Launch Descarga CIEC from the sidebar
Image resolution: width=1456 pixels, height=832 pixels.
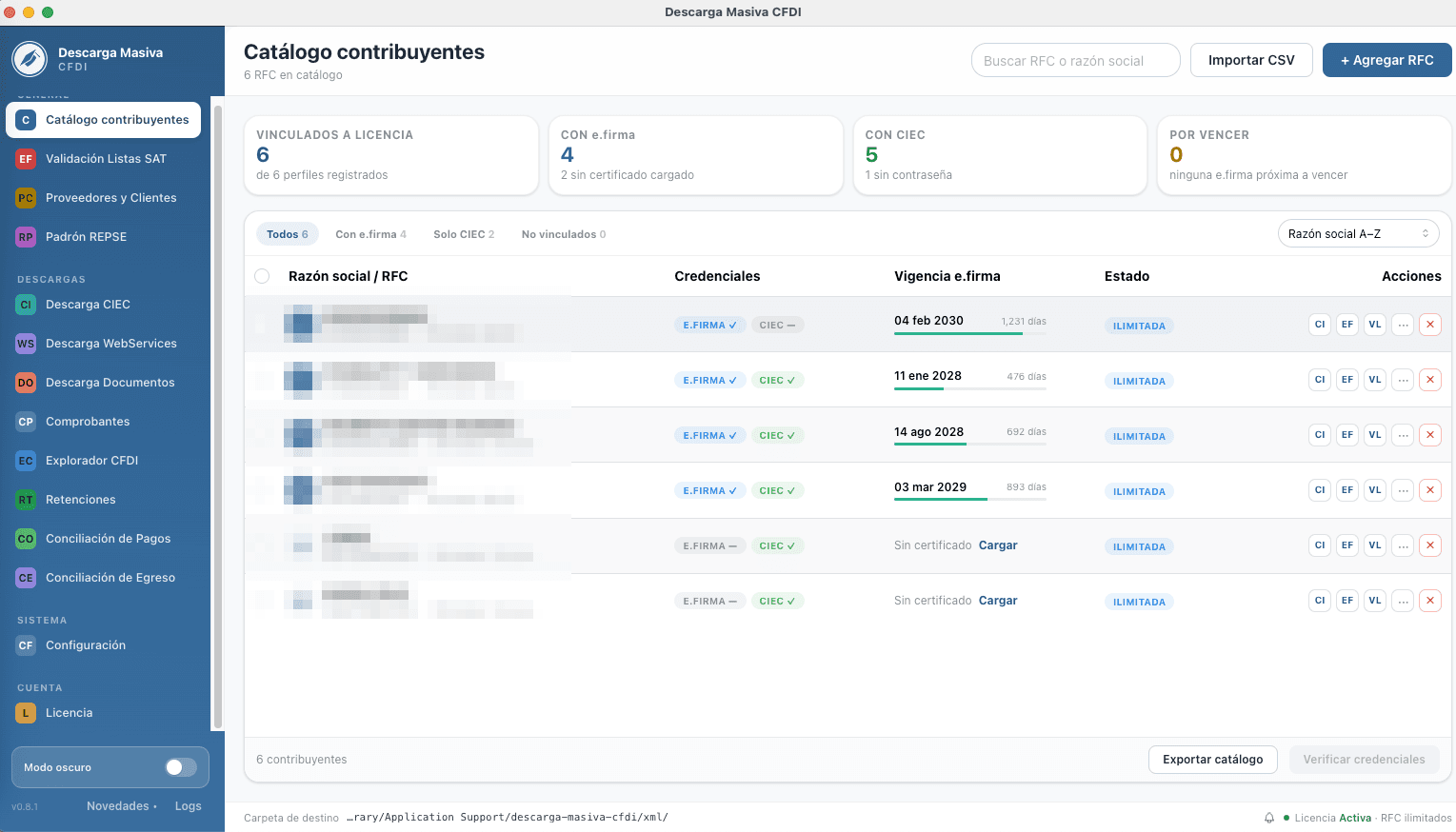click(x=103, y=305)
